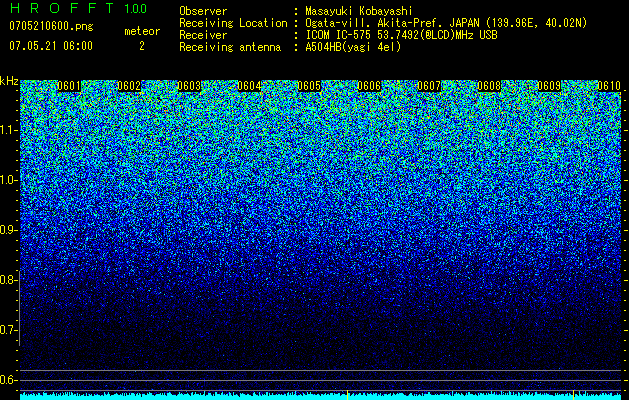This screenshot has height=400, width=629.
Task: Click the 0.9 frequency axis label
Action: pos(7,230)
